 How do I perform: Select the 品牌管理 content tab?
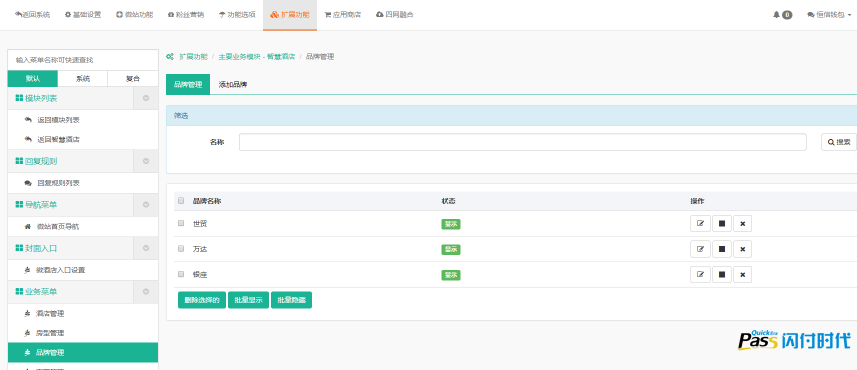[x=188, y=85]
